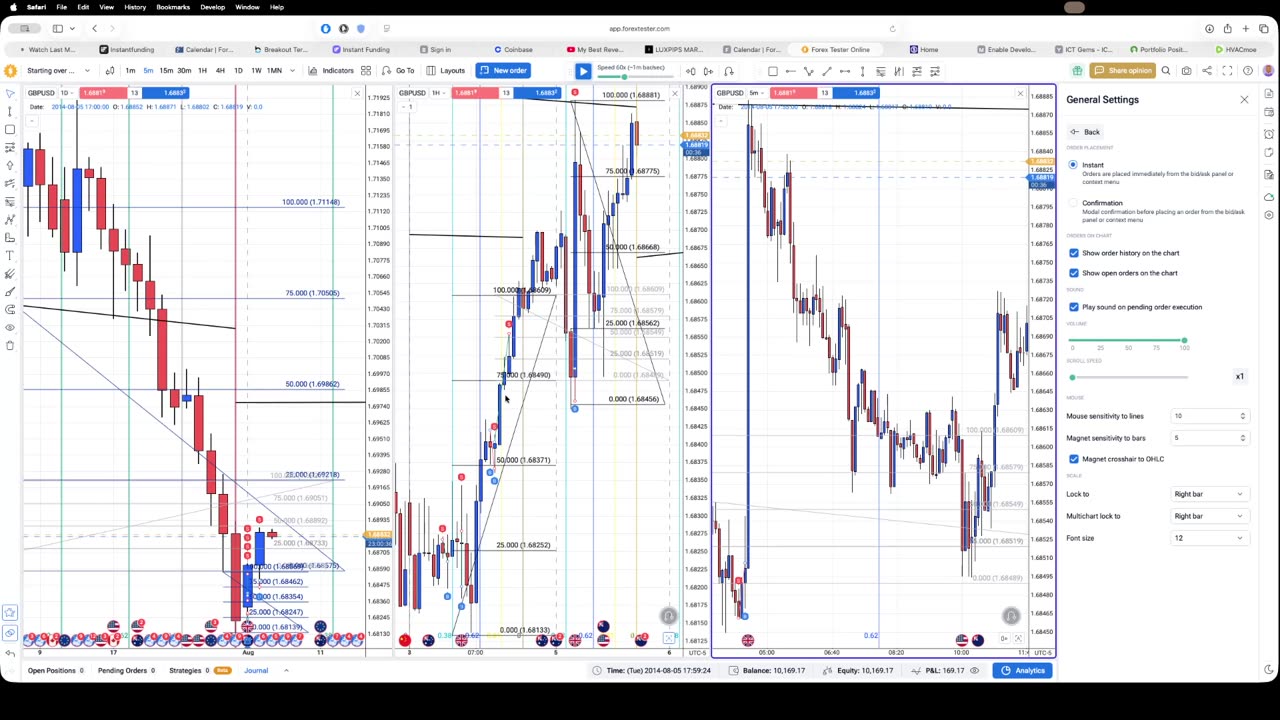Open the Multichart lock to dropdown

[x=1209, y=516]
